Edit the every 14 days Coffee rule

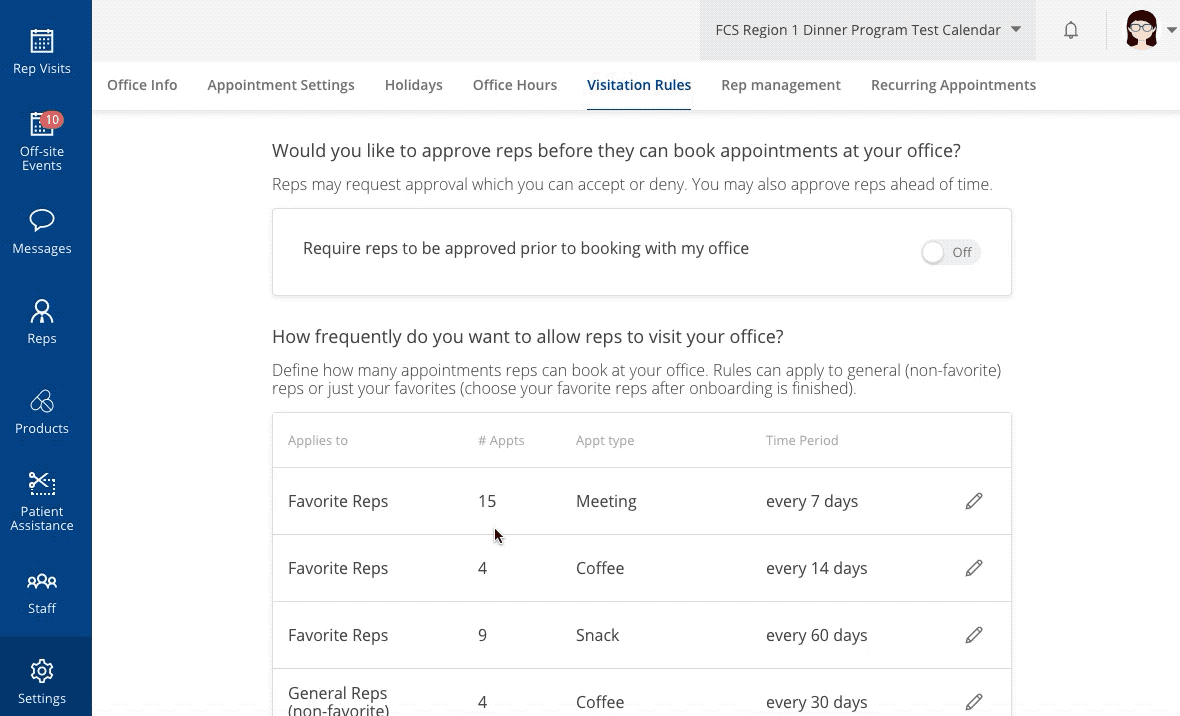pyautogui.click(x=974, y=568)
